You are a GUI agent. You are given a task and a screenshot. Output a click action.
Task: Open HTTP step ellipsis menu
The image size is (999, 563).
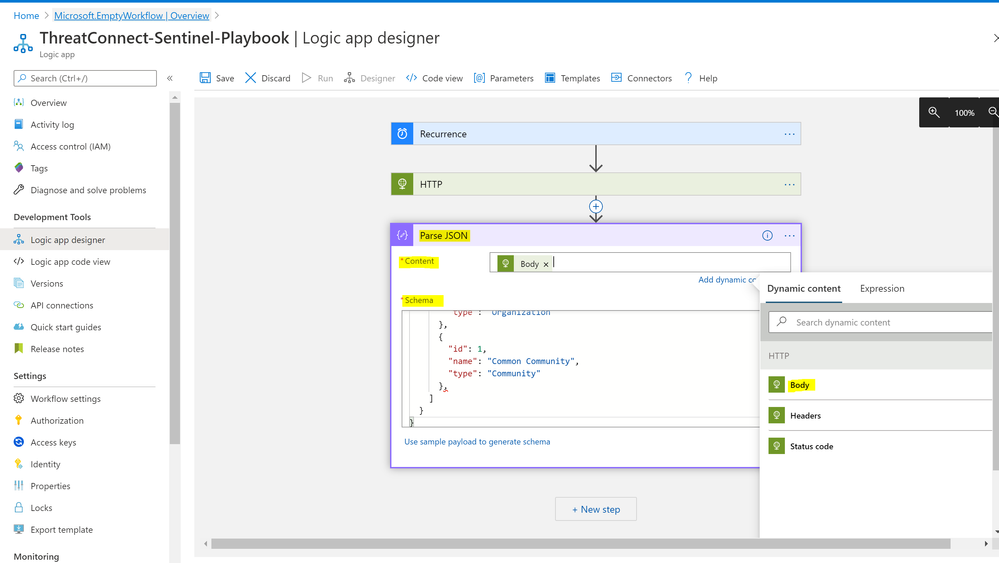789,184
